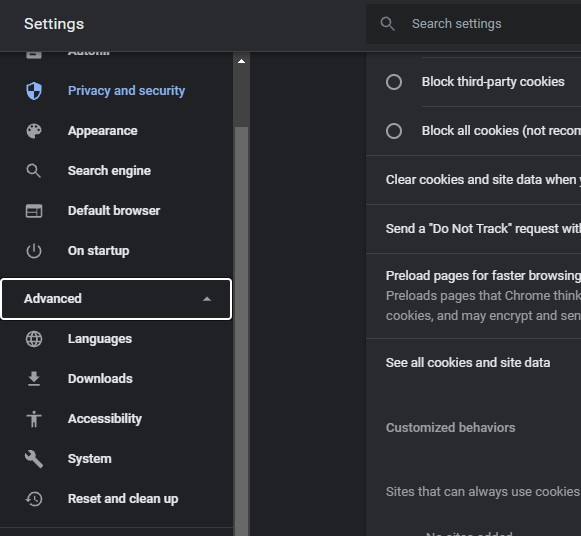Click the Search engine magnifier icon
Screen dimensions: 581x536
(x=34, y=171)
